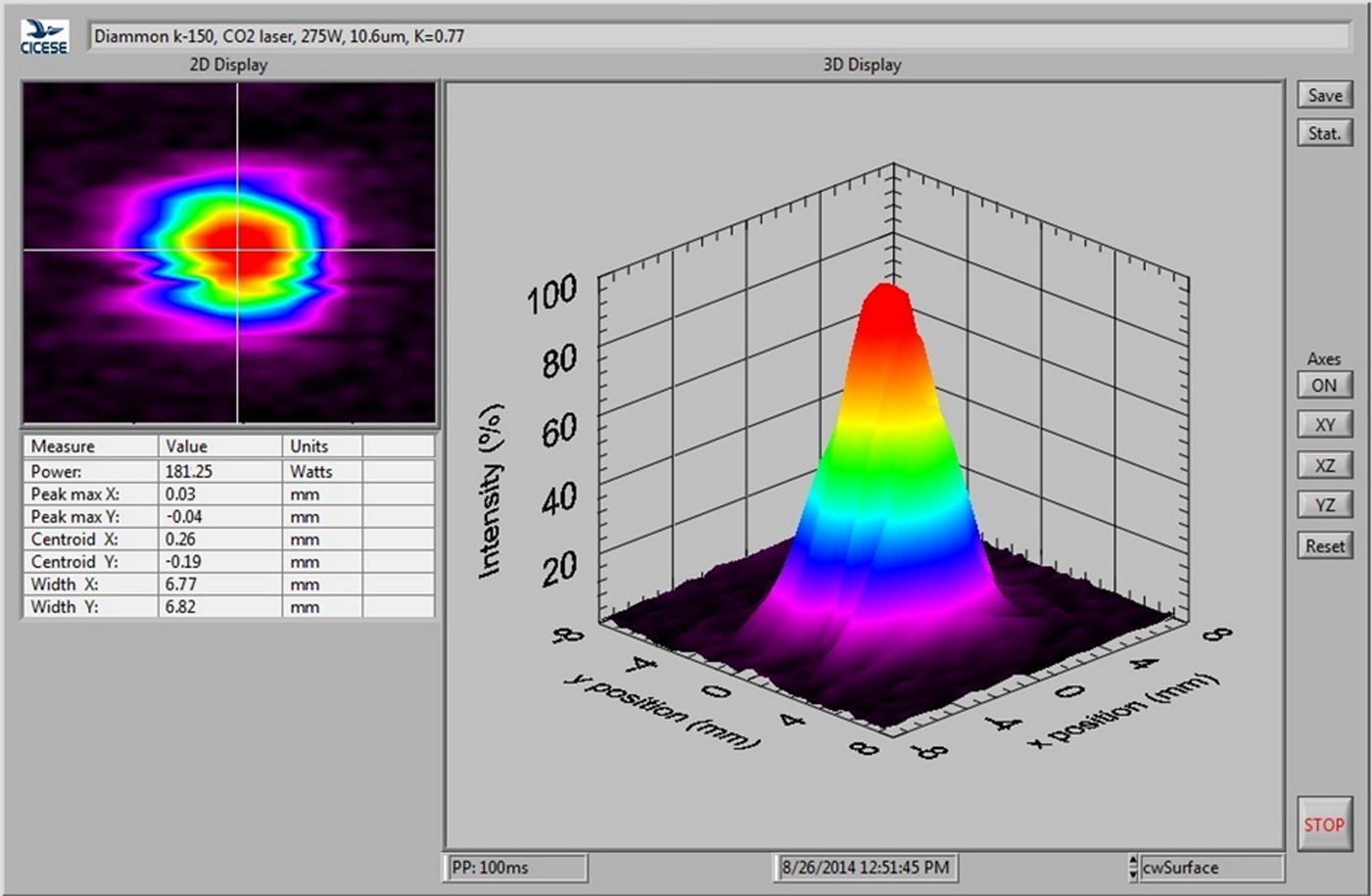This screenshot has width=1372, height=896.
Task: Click the date and time field
Action: (864, 868)
